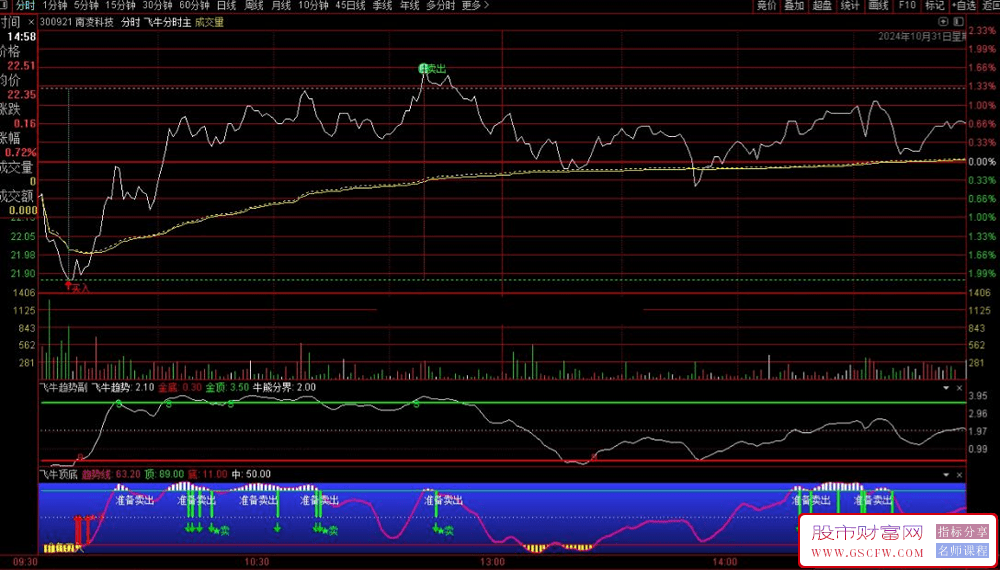The image size is (1000, 570).
Task: Open the 超盘 view
Action: [821, 6]
